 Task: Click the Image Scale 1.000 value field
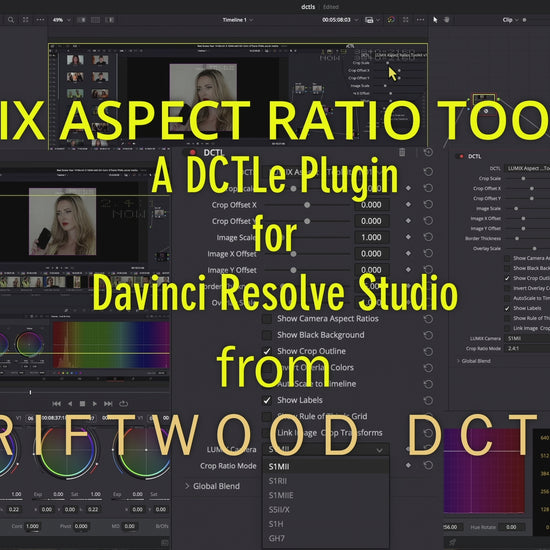click(371, 237)
